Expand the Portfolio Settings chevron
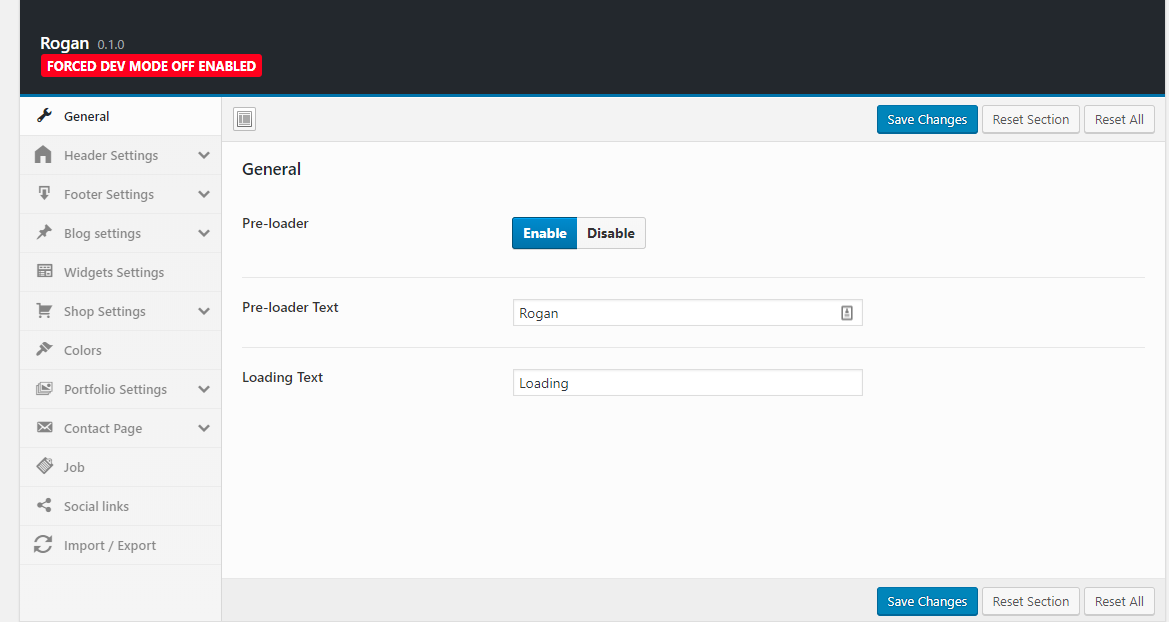Screen dimensions: 1169x622 [204, 389]
